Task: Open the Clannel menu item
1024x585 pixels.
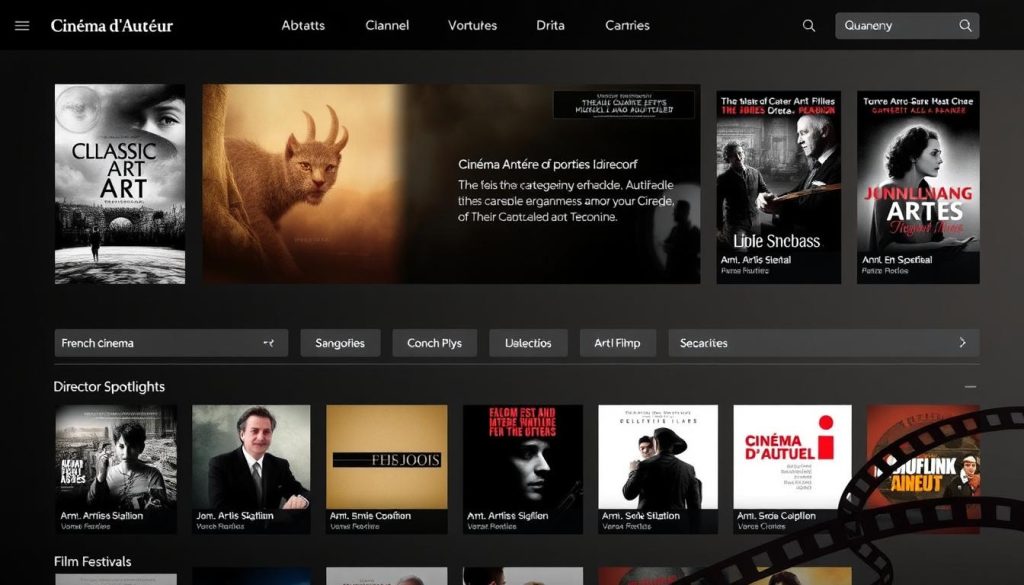Action: coord(386,25)
